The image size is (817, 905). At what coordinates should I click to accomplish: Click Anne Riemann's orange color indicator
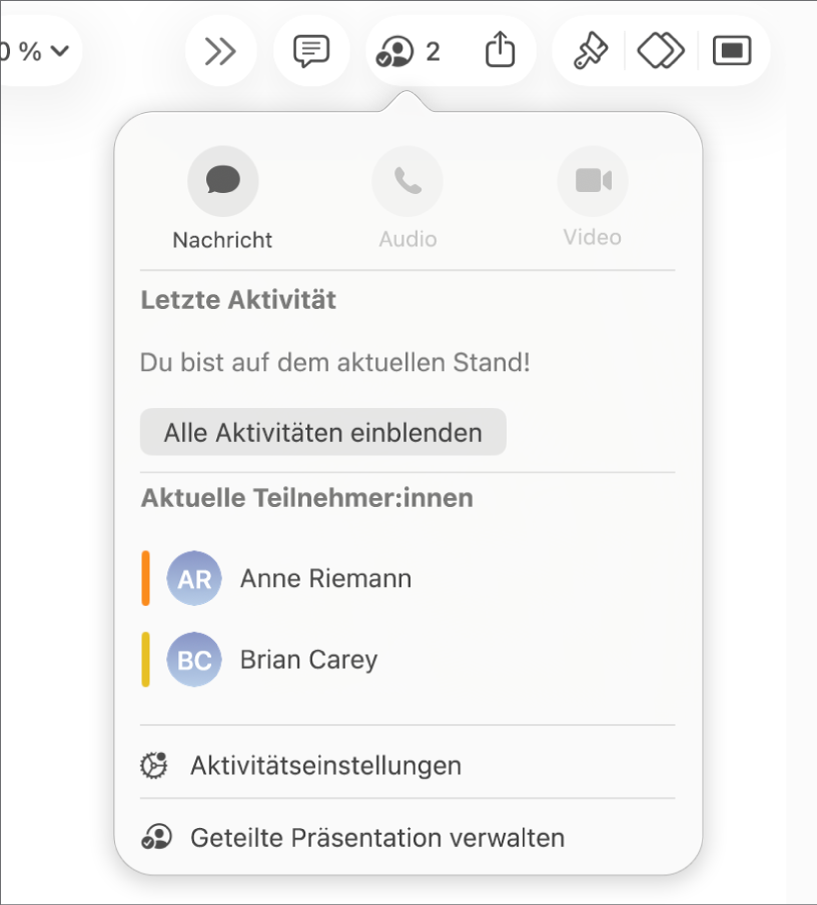(x=145, y=578)
